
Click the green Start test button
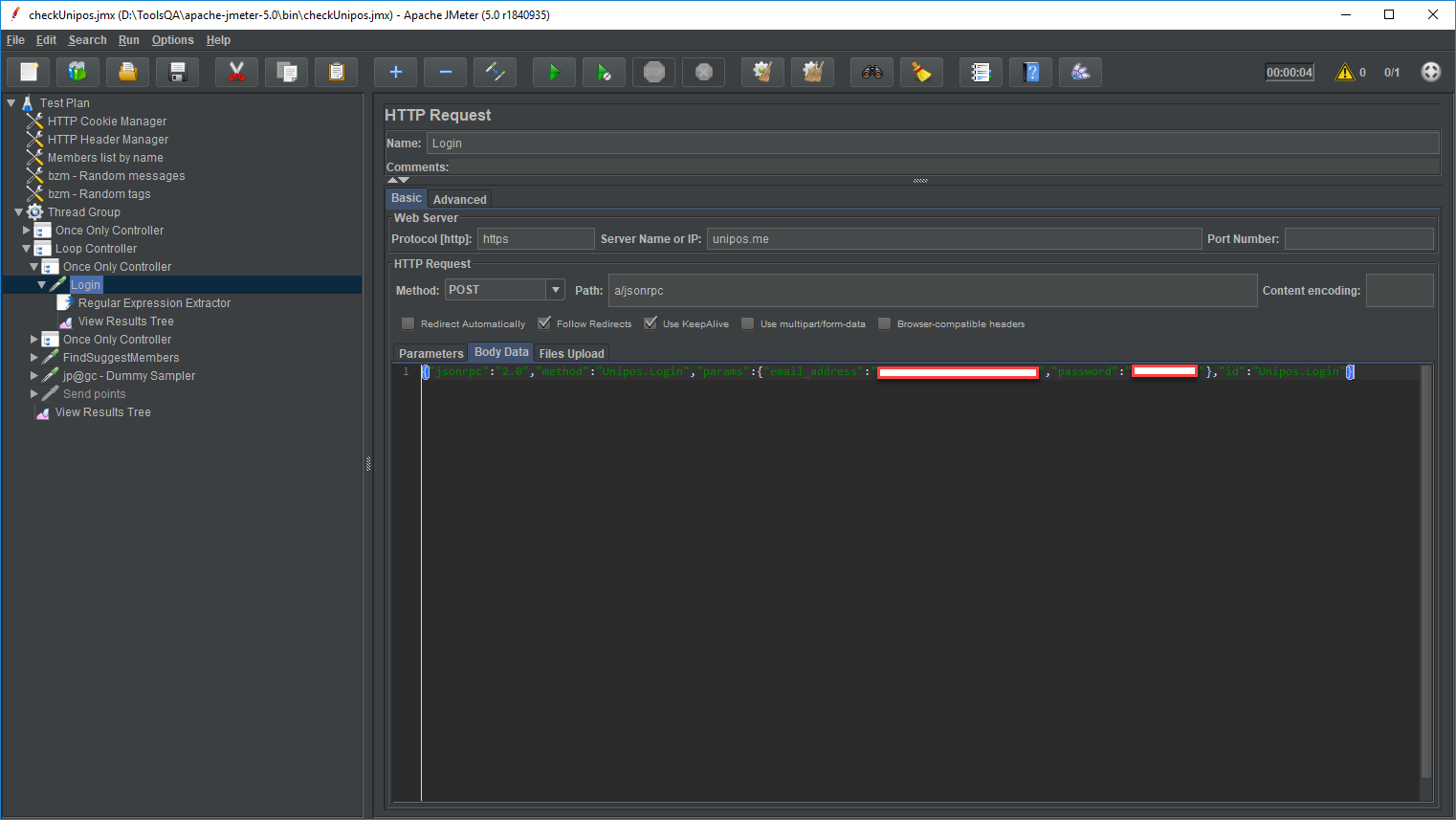[554, 73]
